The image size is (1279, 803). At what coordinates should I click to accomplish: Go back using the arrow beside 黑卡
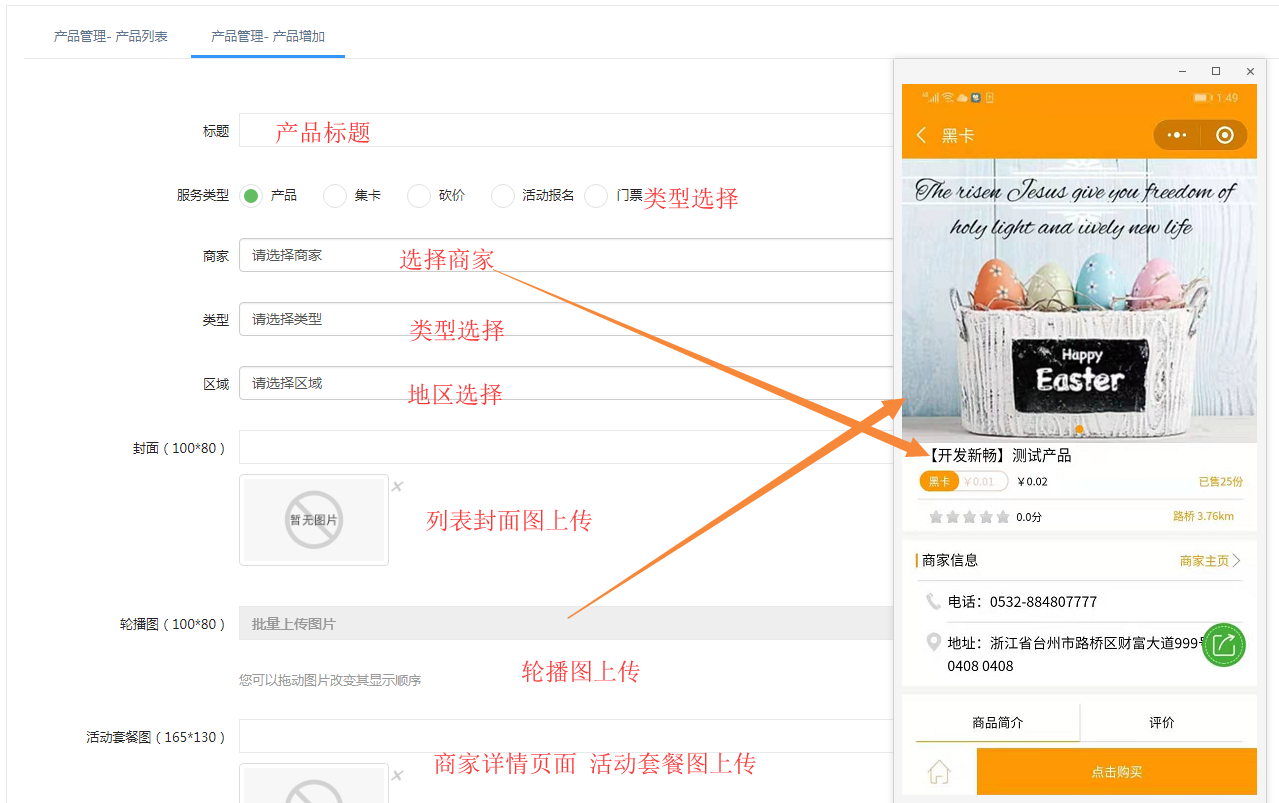tap(921, 135)
